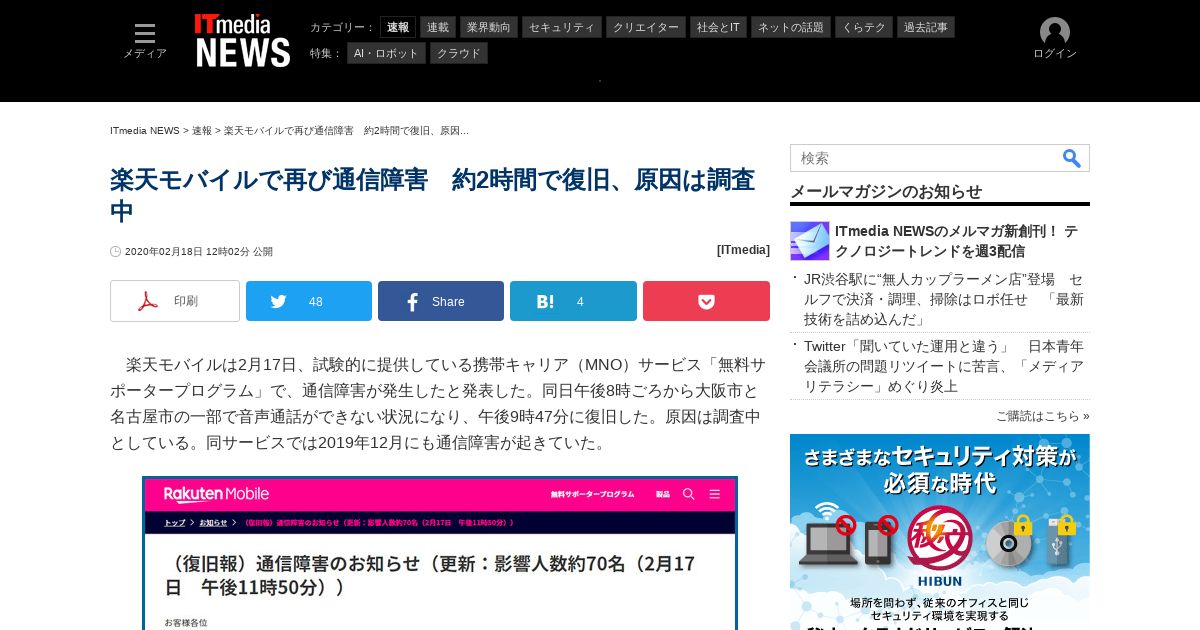Click the article headline 楽天モバイルで再び通信障害
Viewport: 1200px width, 630px height.
tap(433, 195)
